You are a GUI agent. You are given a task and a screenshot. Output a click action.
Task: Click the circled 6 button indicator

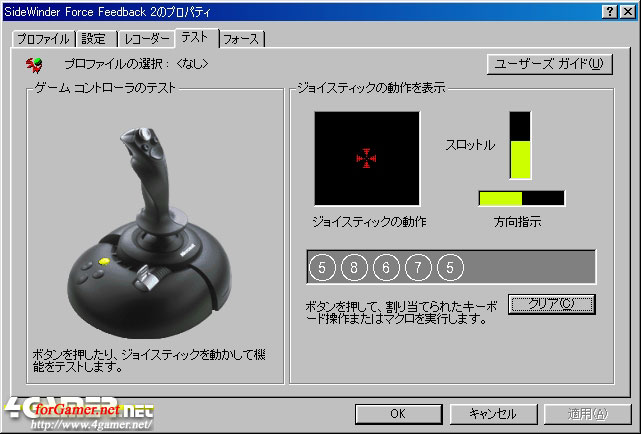(386, 268)
